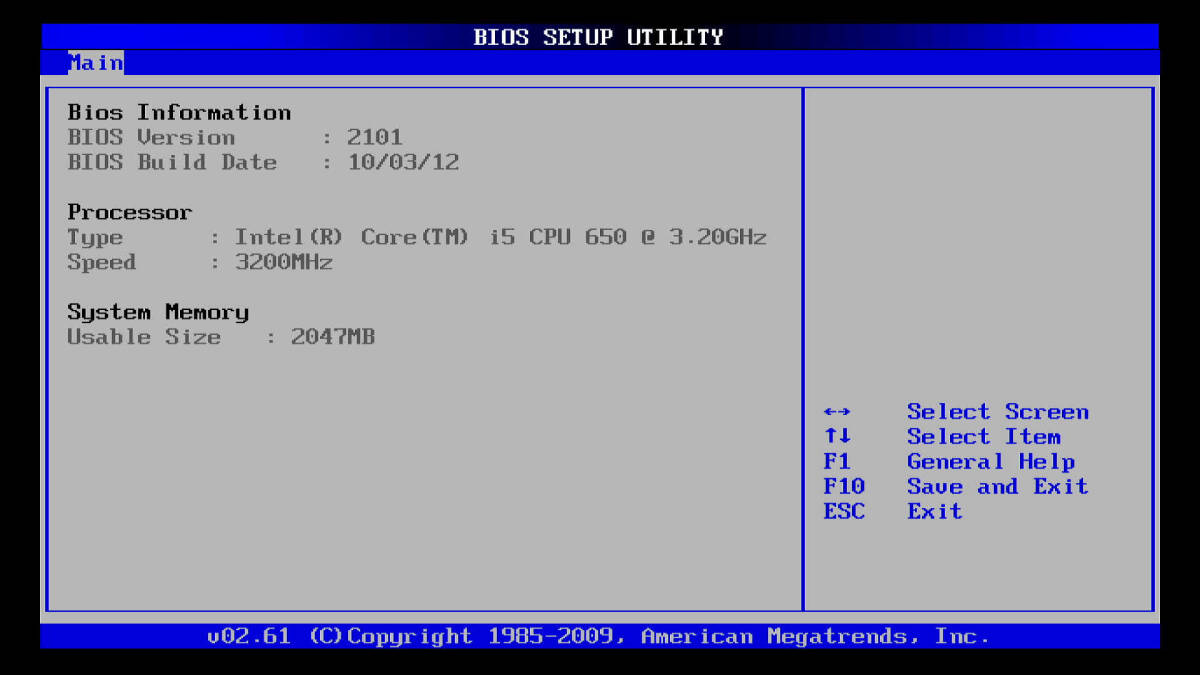The image size is (1200, 675).
Task: Click the Exit help text
Action: pyautogui.click(x=935, y=511)
